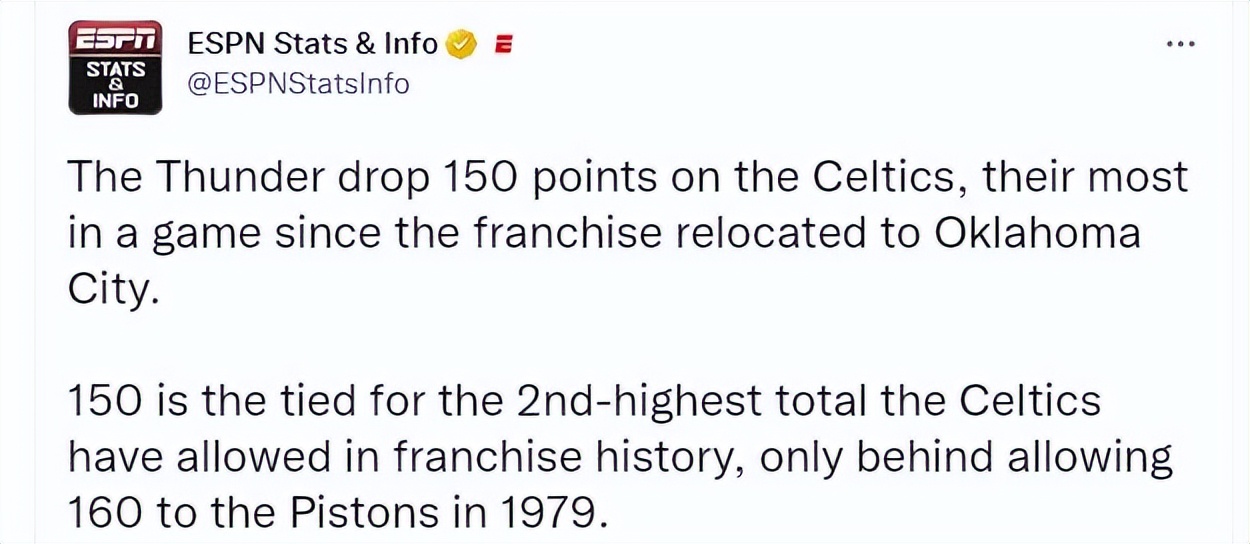Click the gold verified checkmark badge
The image size is (1250, 544).
point(461,44)
